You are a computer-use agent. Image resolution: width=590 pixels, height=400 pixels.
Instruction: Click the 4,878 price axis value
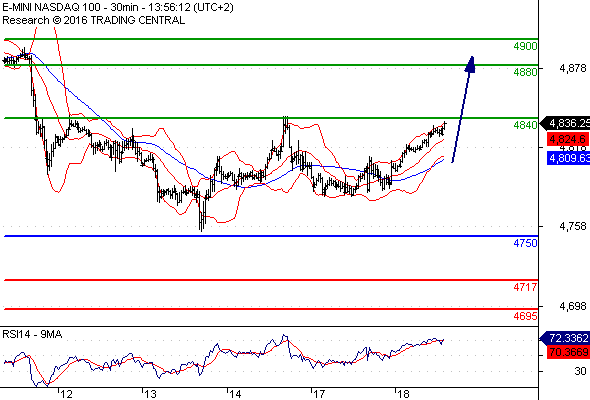click(573, 68)
